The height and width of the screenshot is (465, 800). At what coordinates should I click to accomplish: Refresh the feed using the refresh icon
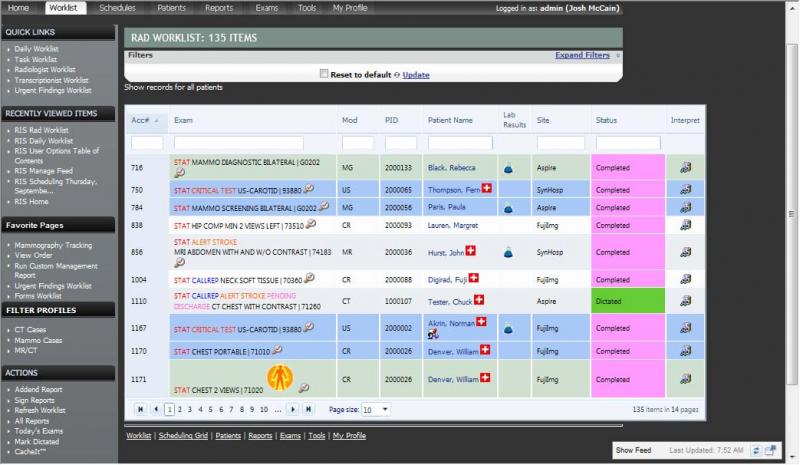[756, 450]
